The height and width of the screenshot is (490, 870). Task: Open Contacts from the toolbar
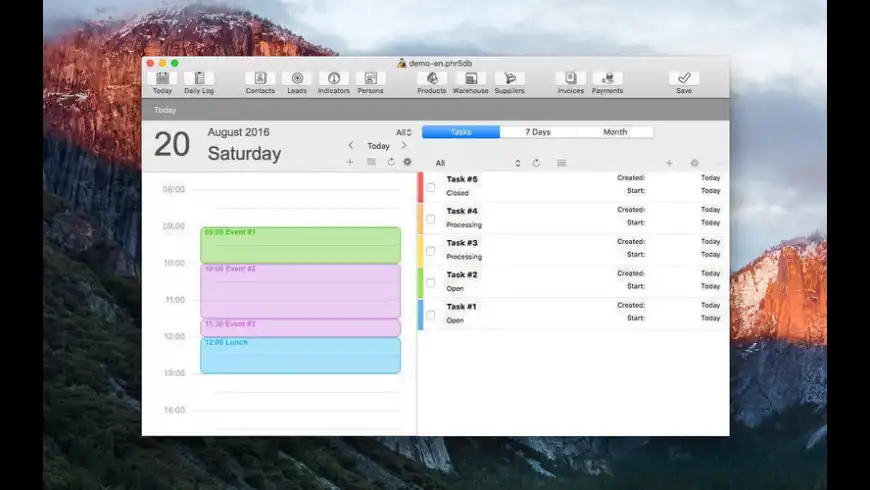[260, 79]
